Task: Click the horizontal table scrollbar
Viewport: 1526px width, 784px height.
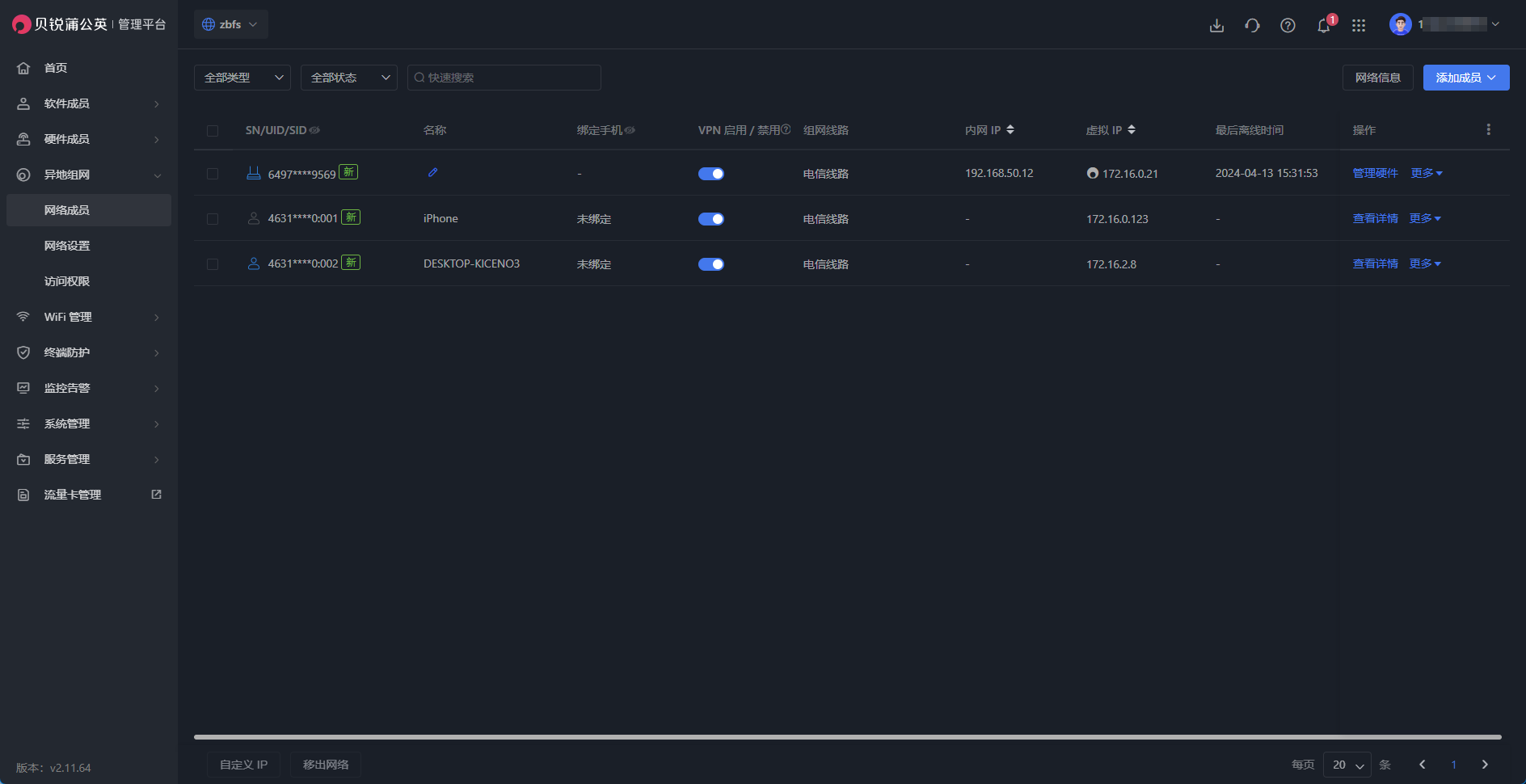Action: [x=847, y=737]
